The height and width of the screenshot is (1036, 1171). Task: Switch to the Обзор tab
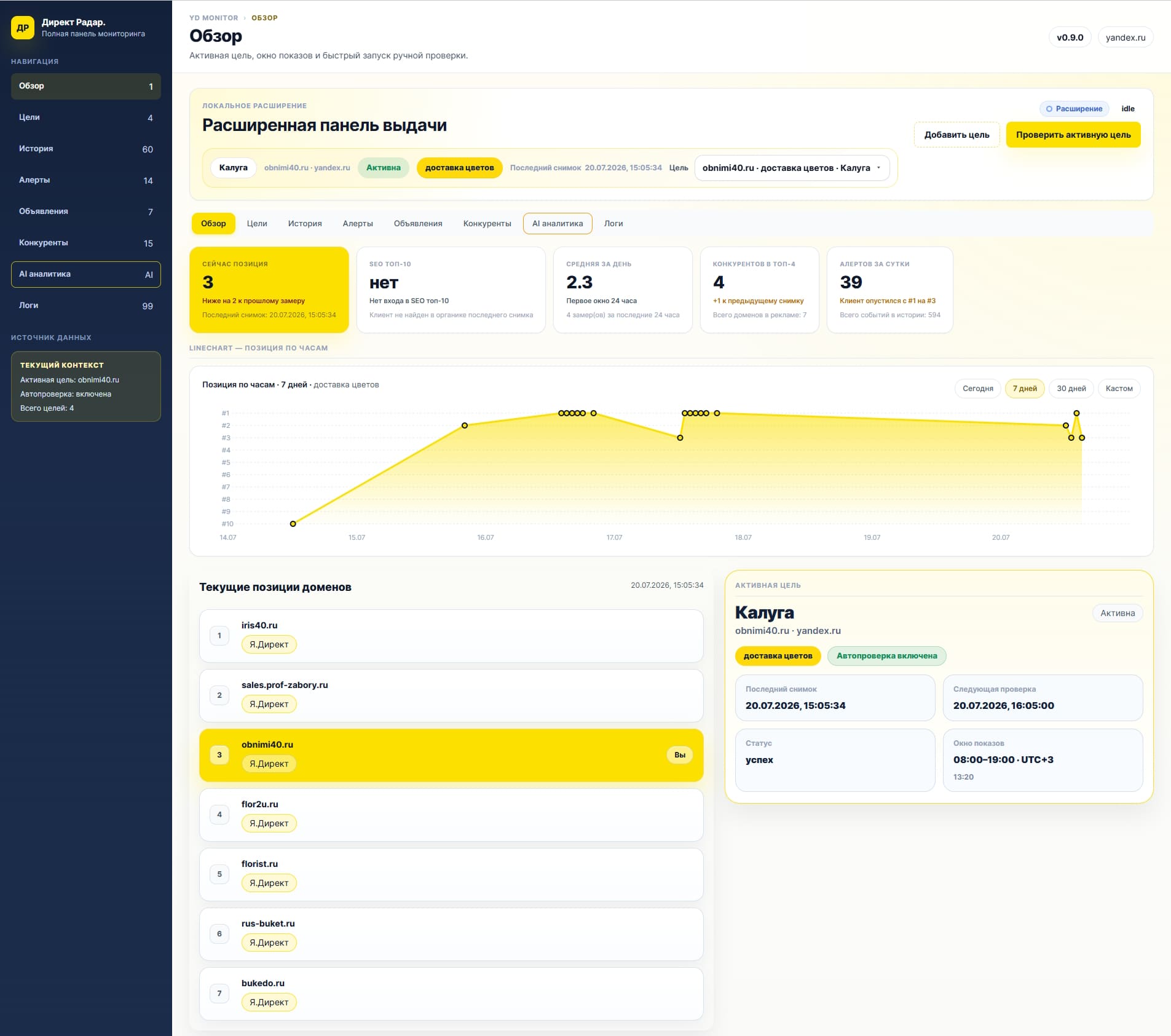[x=213, y=224]
